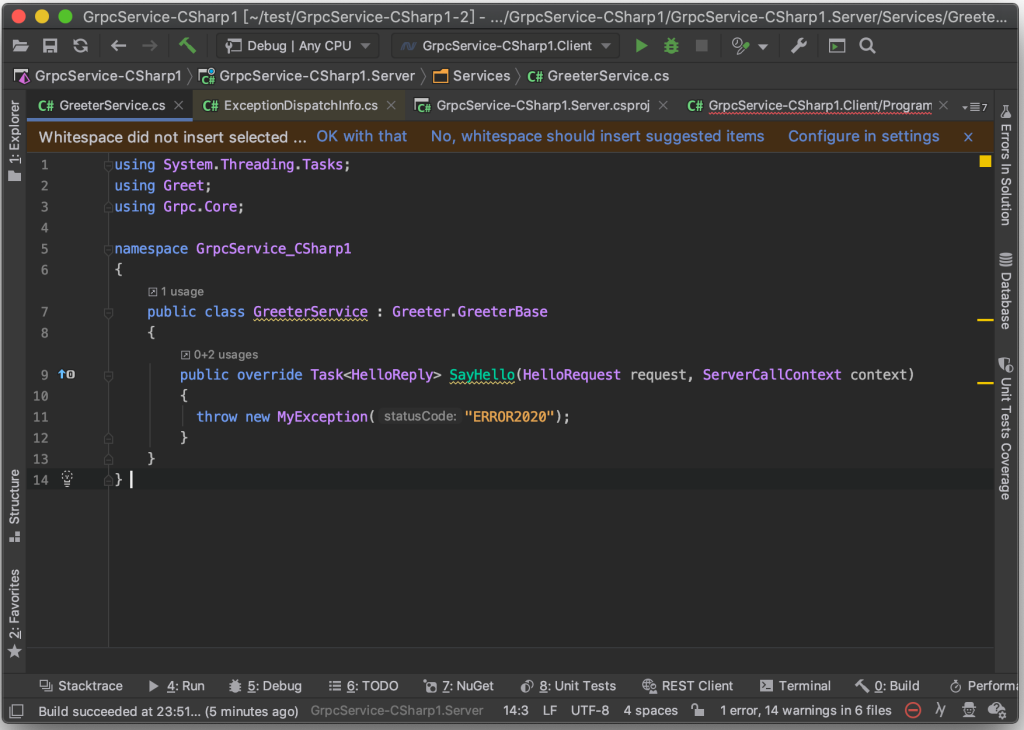Image resolution: width=1024 pixels, height=730 pixels.
Task: Toggle the fold marker at line 14 closing brace
Action: [x=108, y=481]
